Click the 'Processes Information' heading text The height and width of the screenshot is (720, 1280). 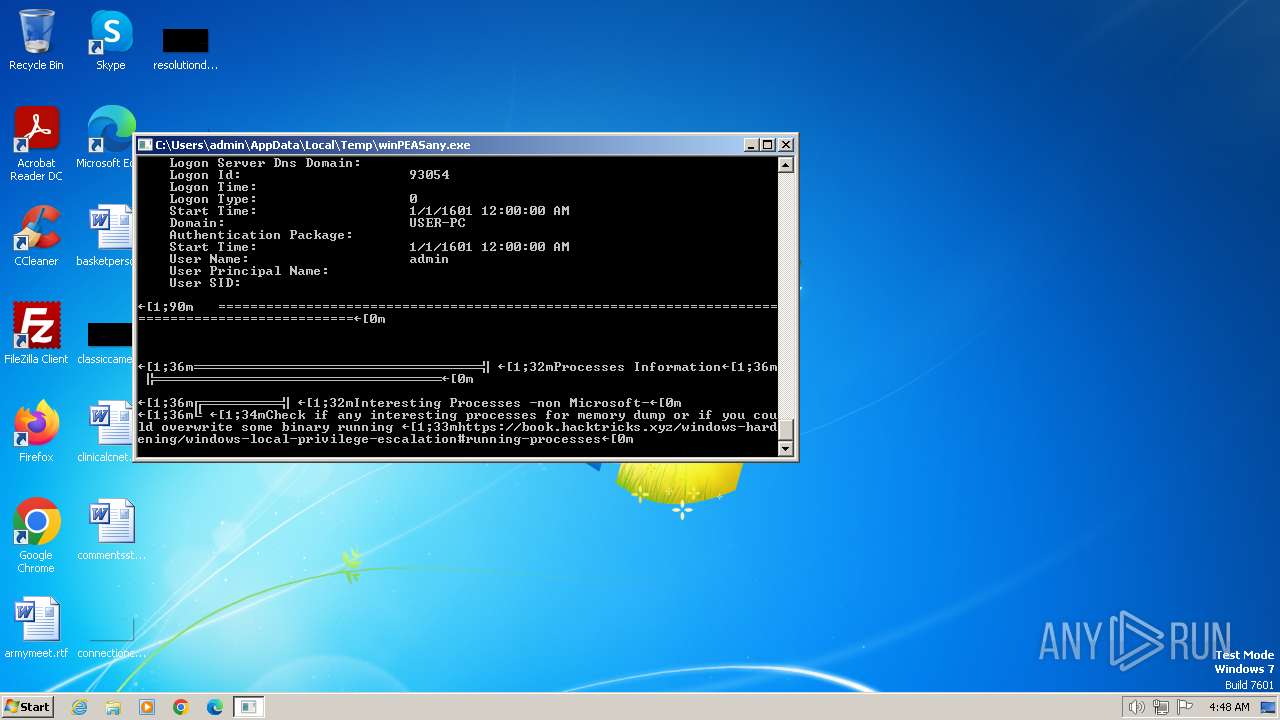[637, 367]
